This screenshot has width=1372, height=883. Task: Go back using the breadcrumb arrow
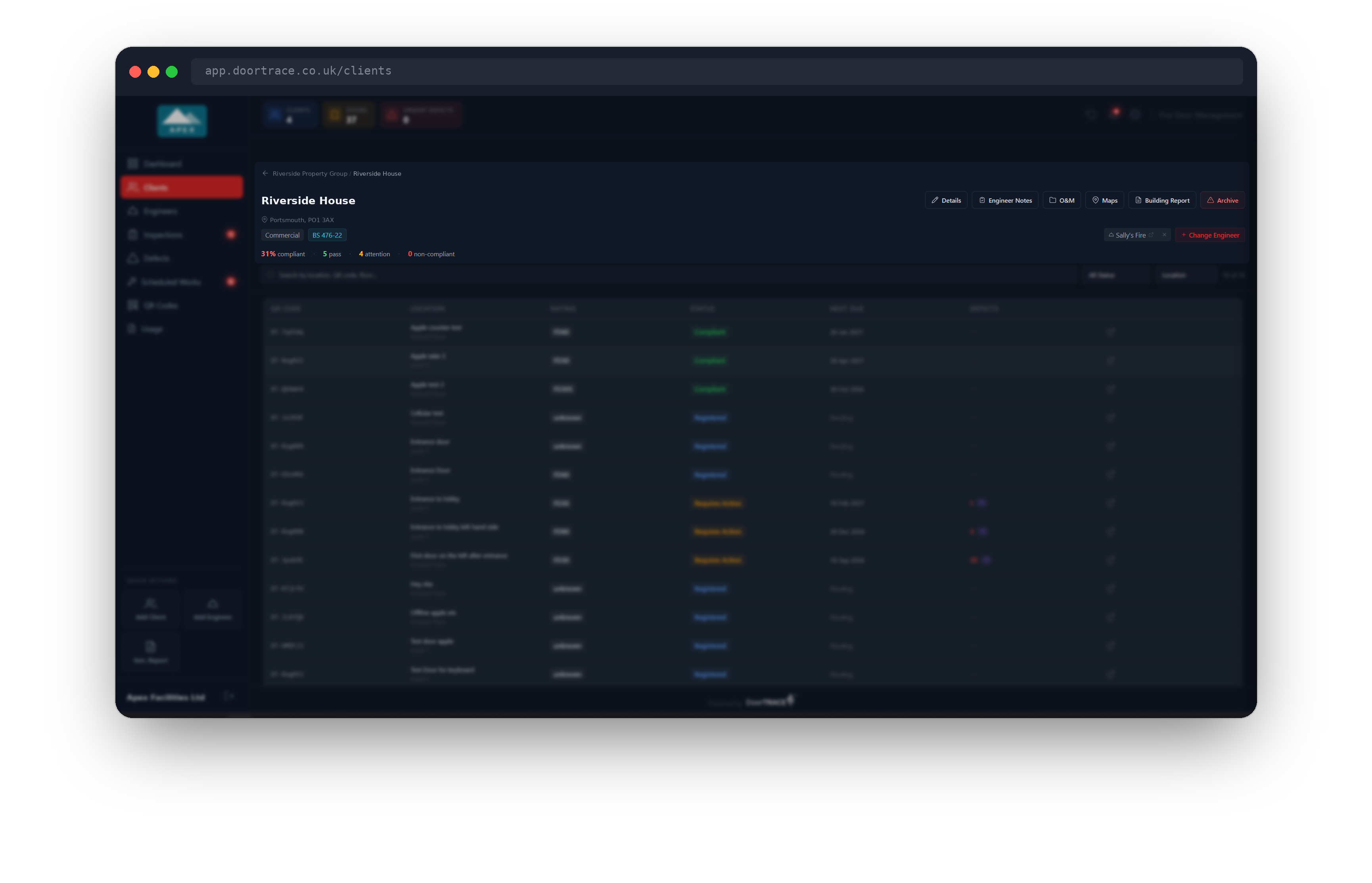pos(265,173)
